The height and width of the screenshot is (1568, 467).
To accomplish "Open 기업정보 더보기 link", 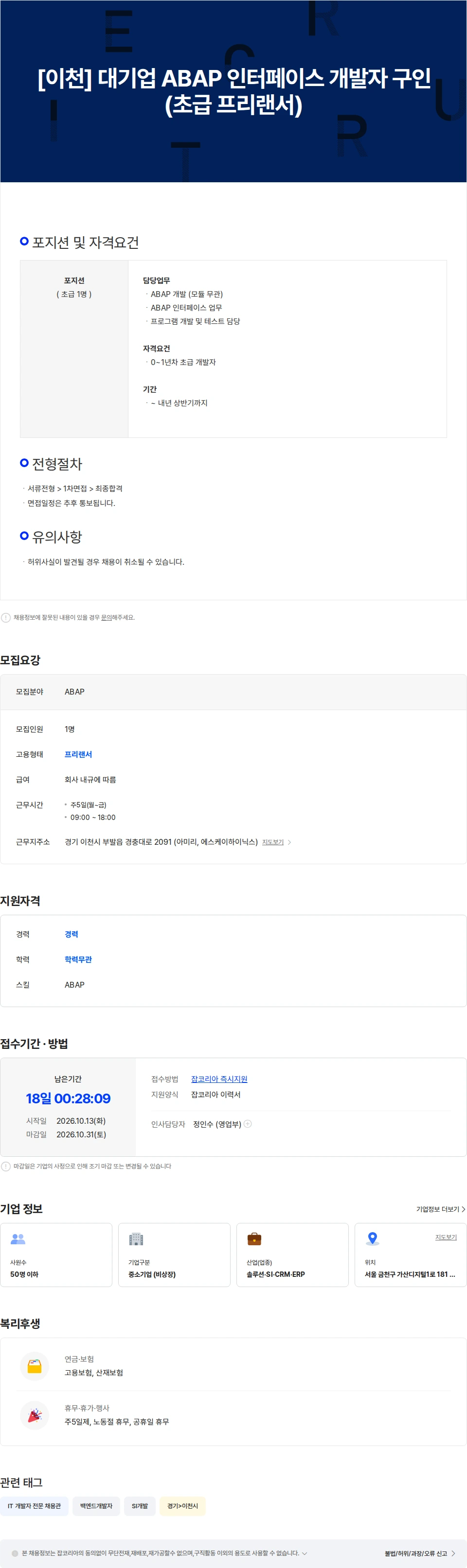I will 441,1209.
